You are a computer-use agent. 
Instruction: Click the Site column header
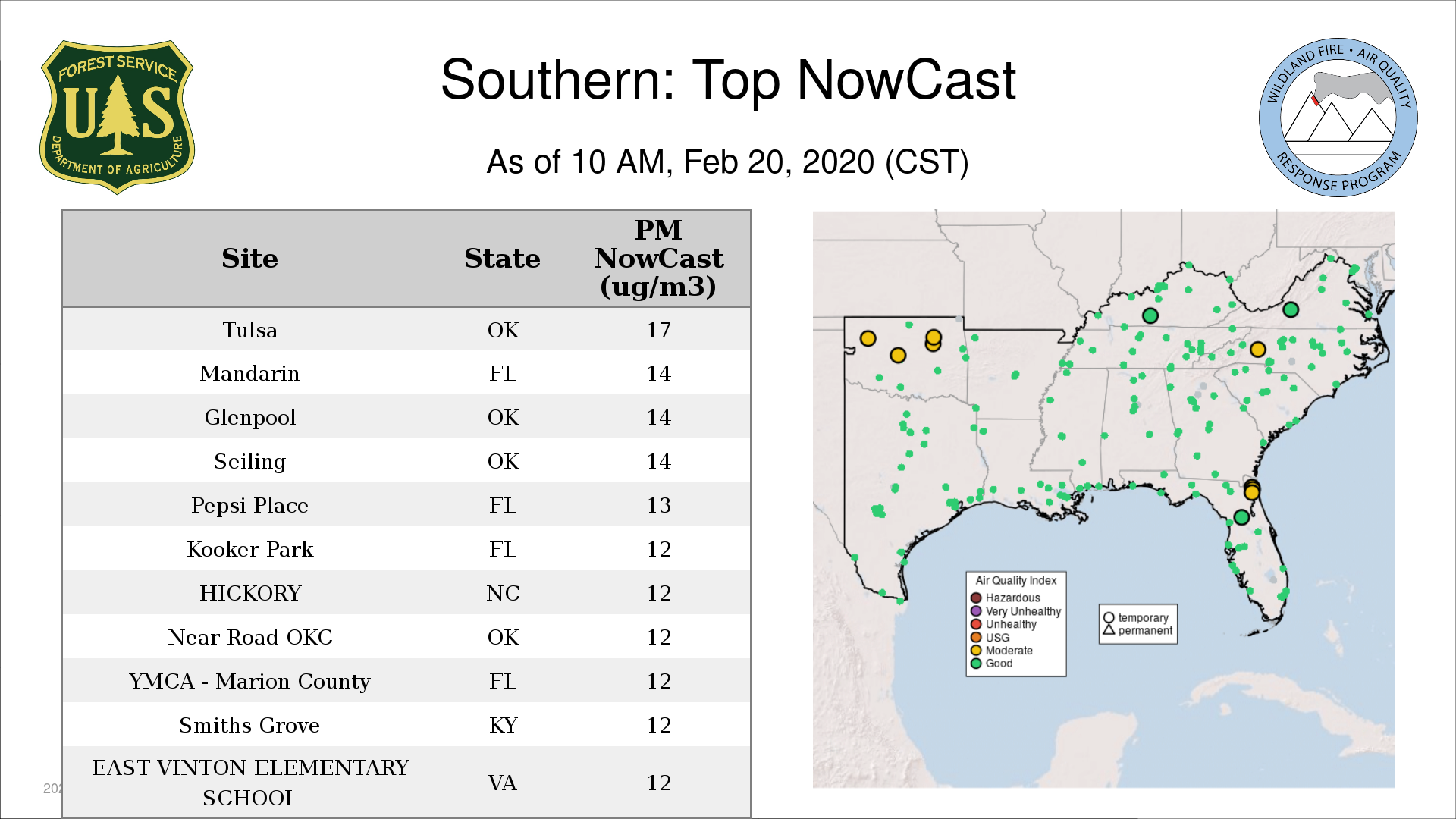[249, 259]
